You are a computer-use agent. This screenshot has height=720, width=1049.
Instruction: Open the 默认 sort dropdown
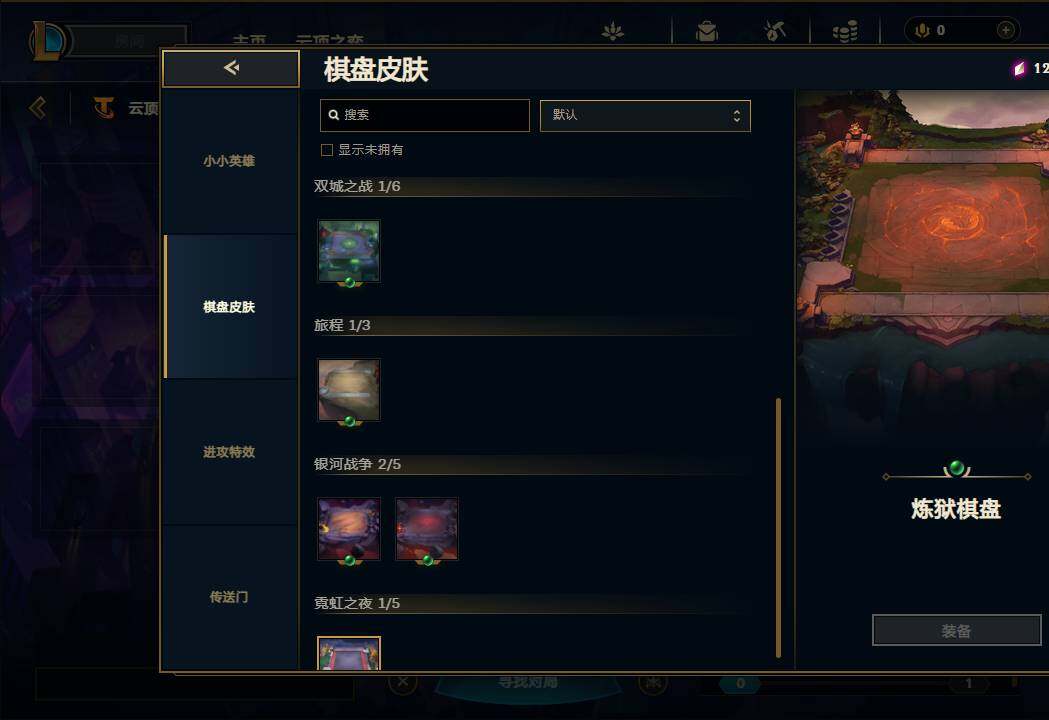coord(645,115)
